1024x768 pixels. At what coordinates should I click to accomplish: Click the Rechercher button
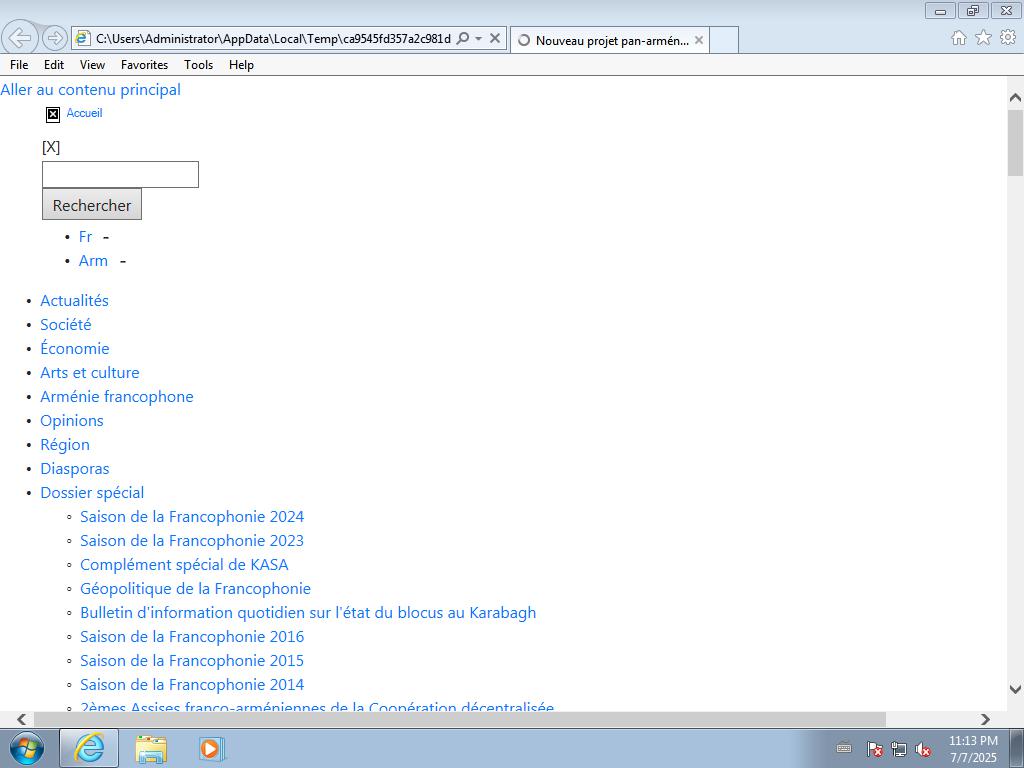click(92, 205)
